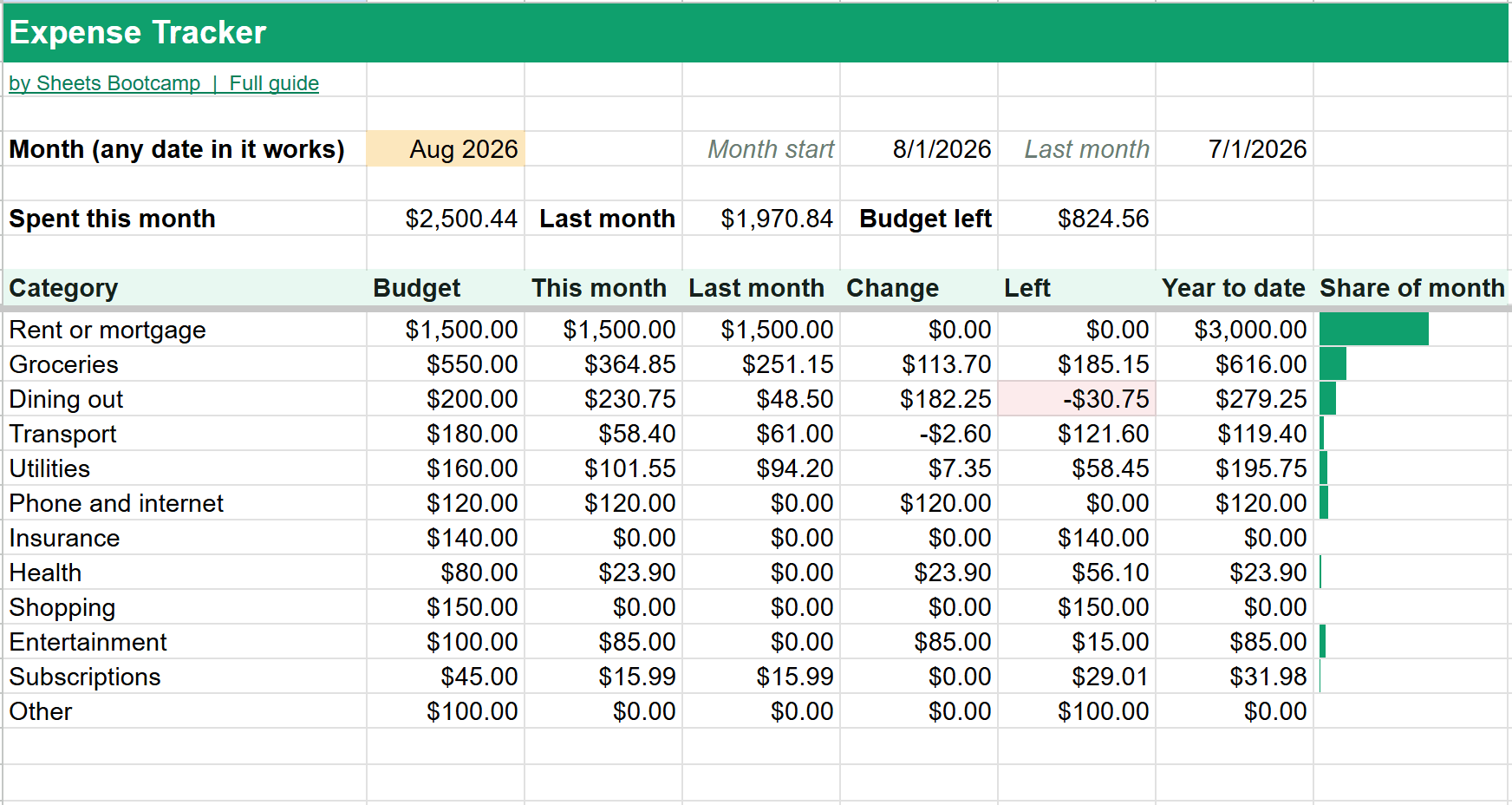1512x805 pixels.
Task: Select the Utilities last month value $94.20
Action: point(761,468)
